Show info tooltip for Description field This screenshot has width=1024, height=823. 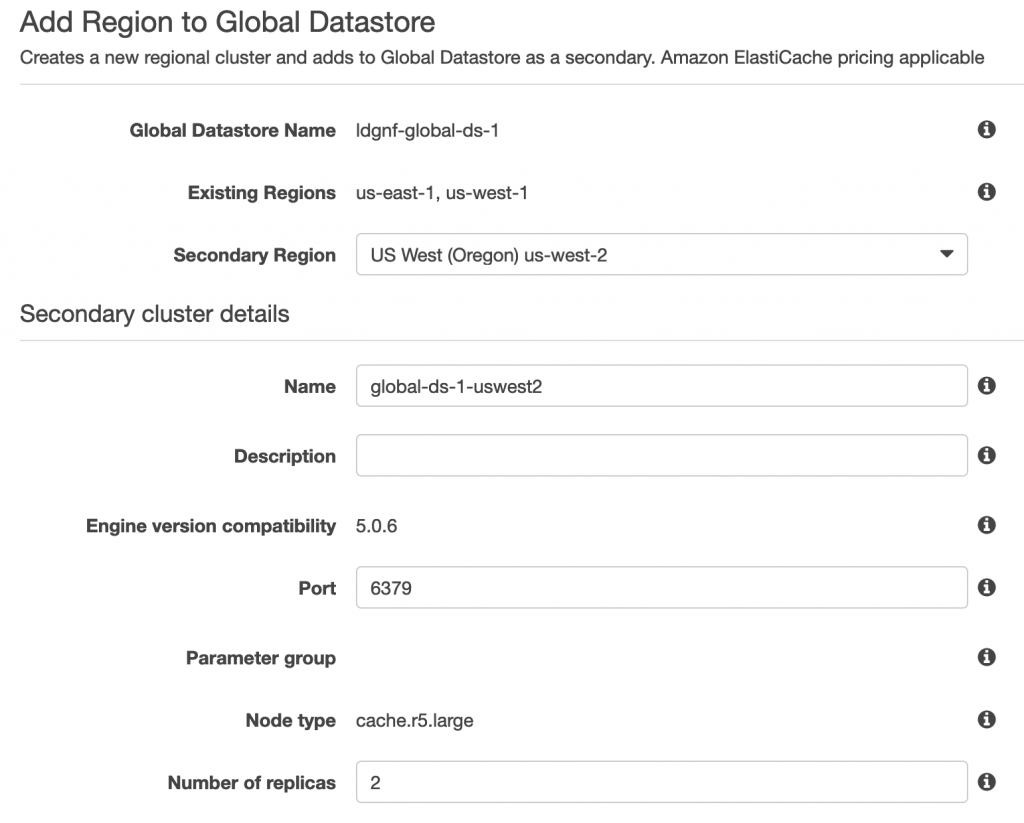[986, 455]
